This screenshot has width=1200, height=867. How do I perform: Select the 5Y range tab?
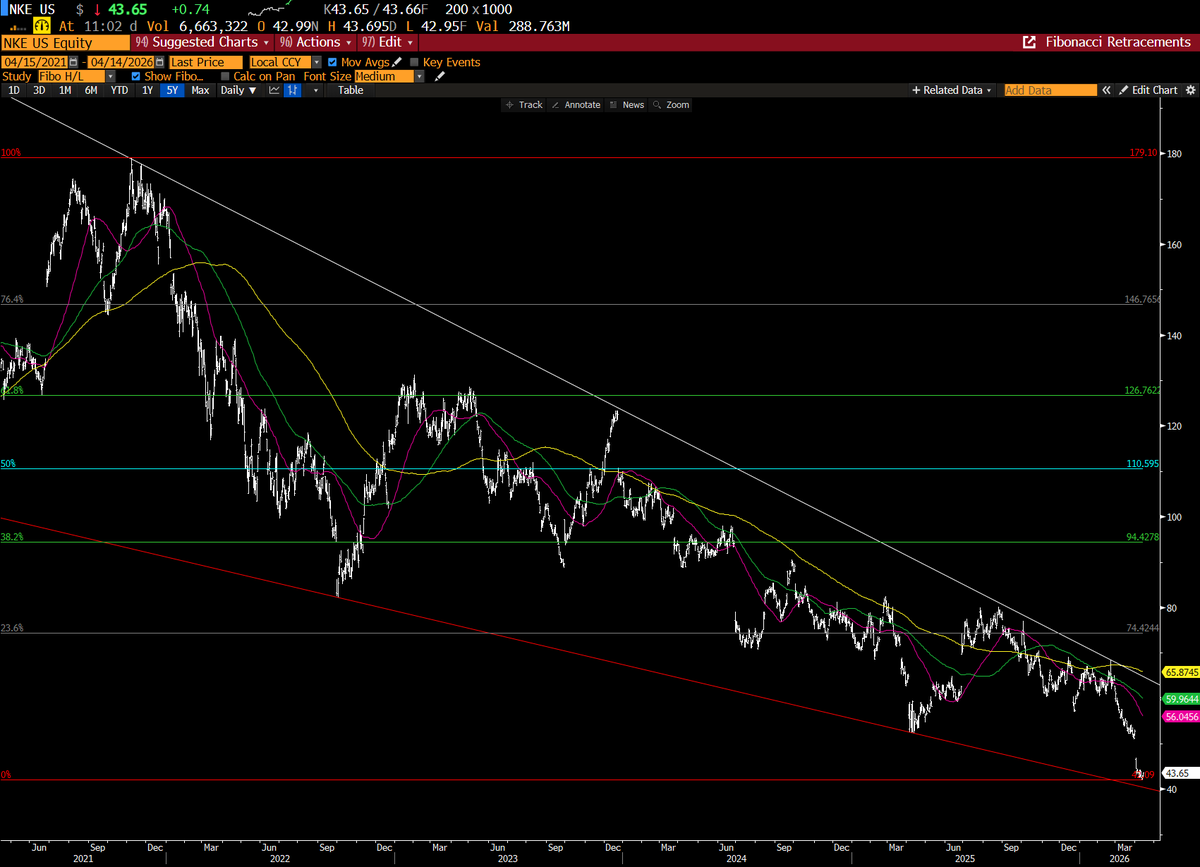[x=172, y=90]
